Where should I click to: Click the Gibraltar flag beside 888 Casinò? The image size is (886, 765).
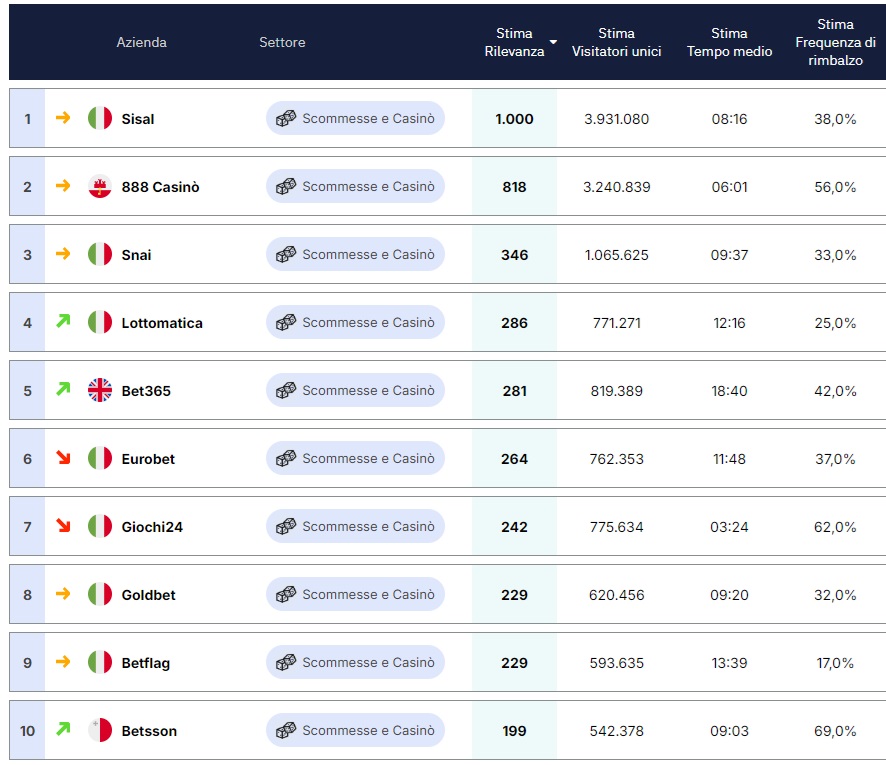coord(100,186)
